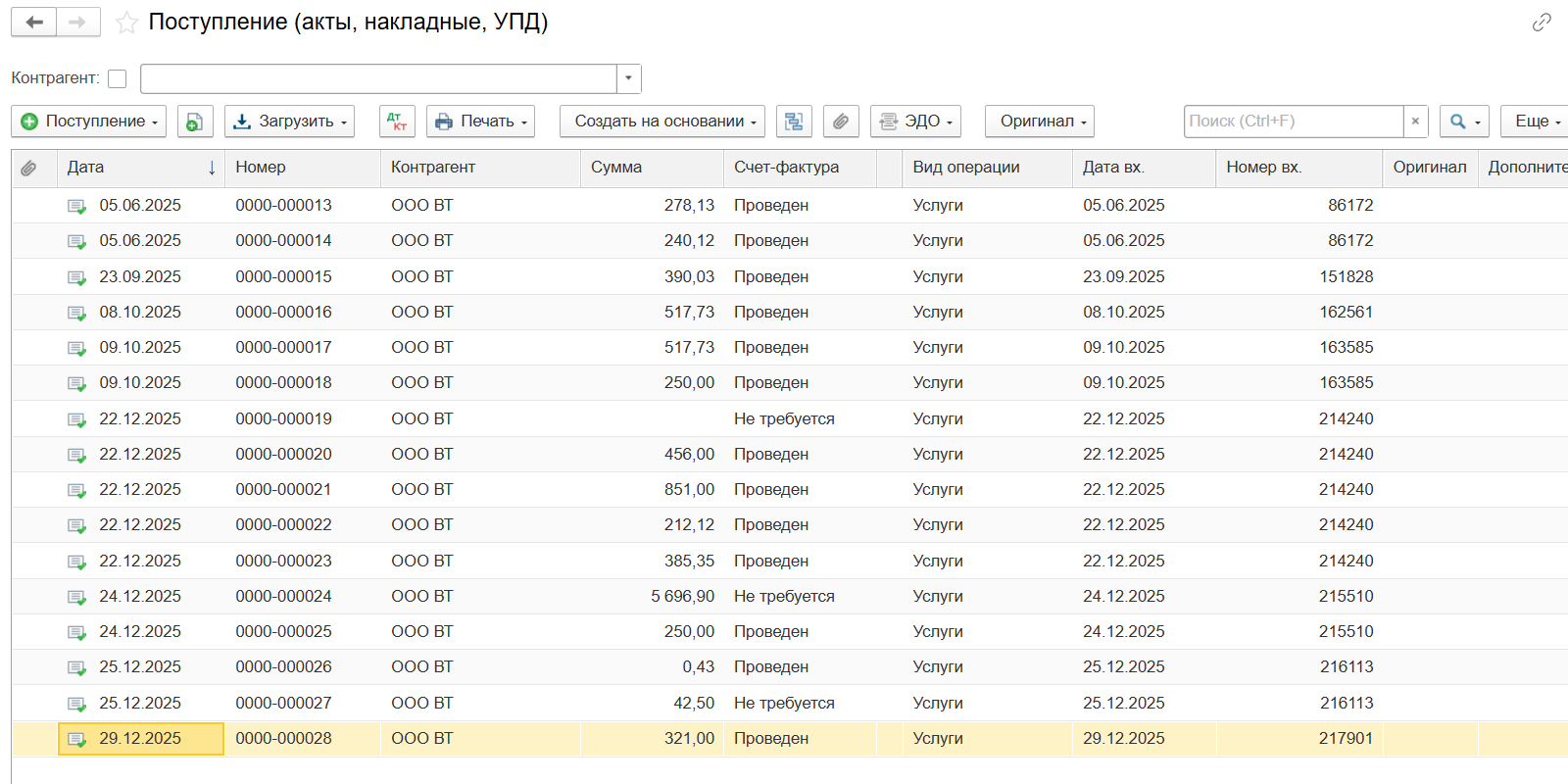Open the Печать dropdown menu
The height and width of the screenshot is (784, 1568).
(480, 122)
